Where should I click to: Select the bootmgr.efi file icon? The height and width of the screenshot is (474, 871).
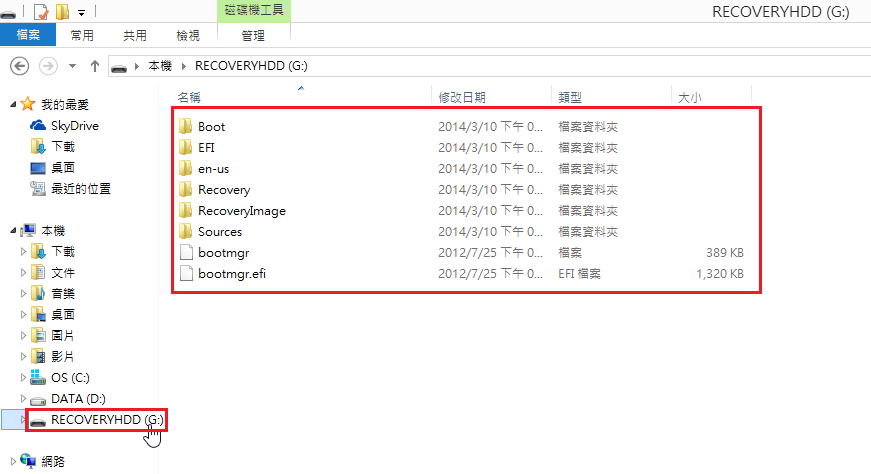(185, 274)
